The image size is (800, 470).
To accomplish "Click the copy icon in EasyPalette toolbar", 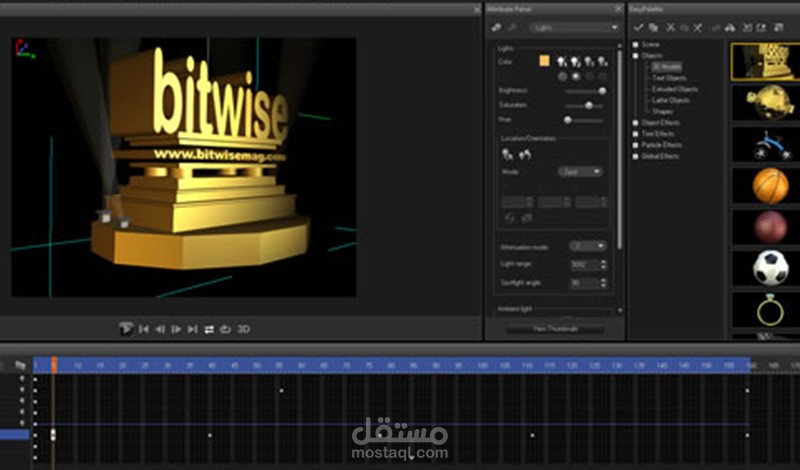I will 653,28.
